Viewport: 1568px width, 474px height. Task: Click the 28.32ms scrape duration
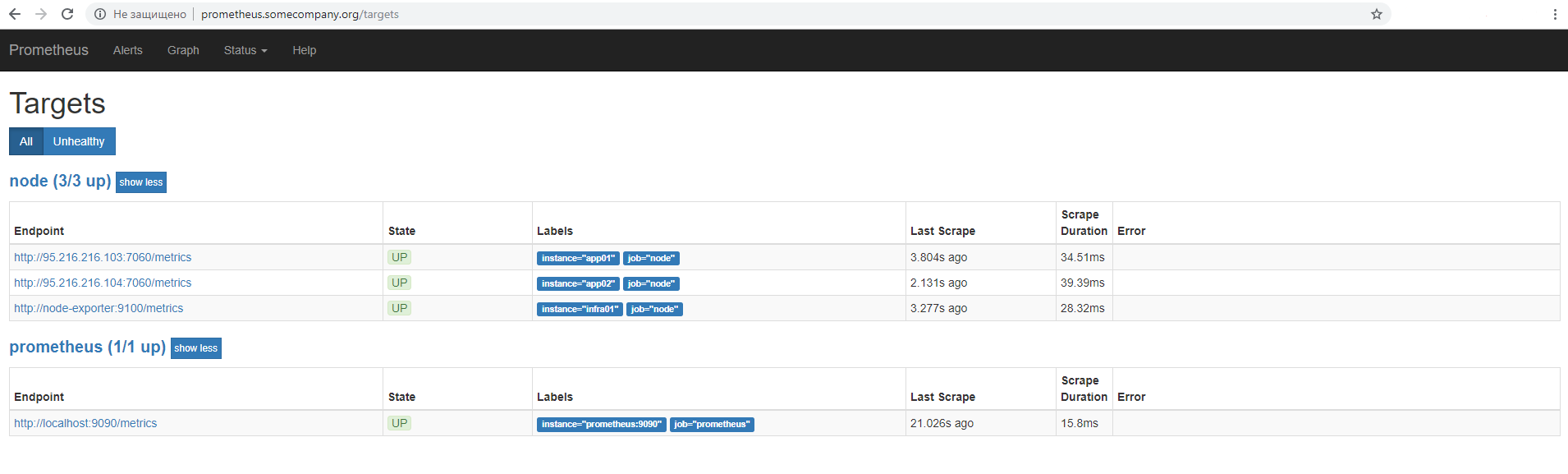(x=1083, y=308)
